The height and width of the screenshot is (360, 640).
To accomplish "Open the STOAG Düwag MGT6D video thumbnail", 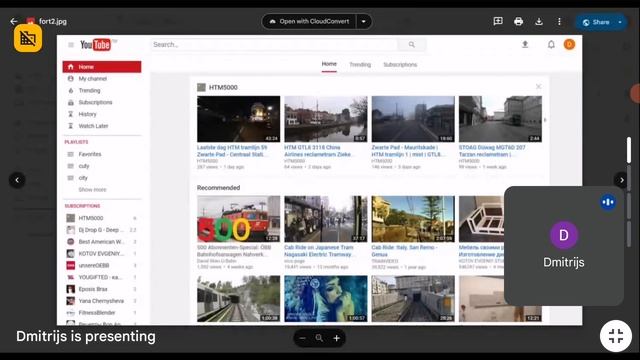I will click(x=500, y=119).
